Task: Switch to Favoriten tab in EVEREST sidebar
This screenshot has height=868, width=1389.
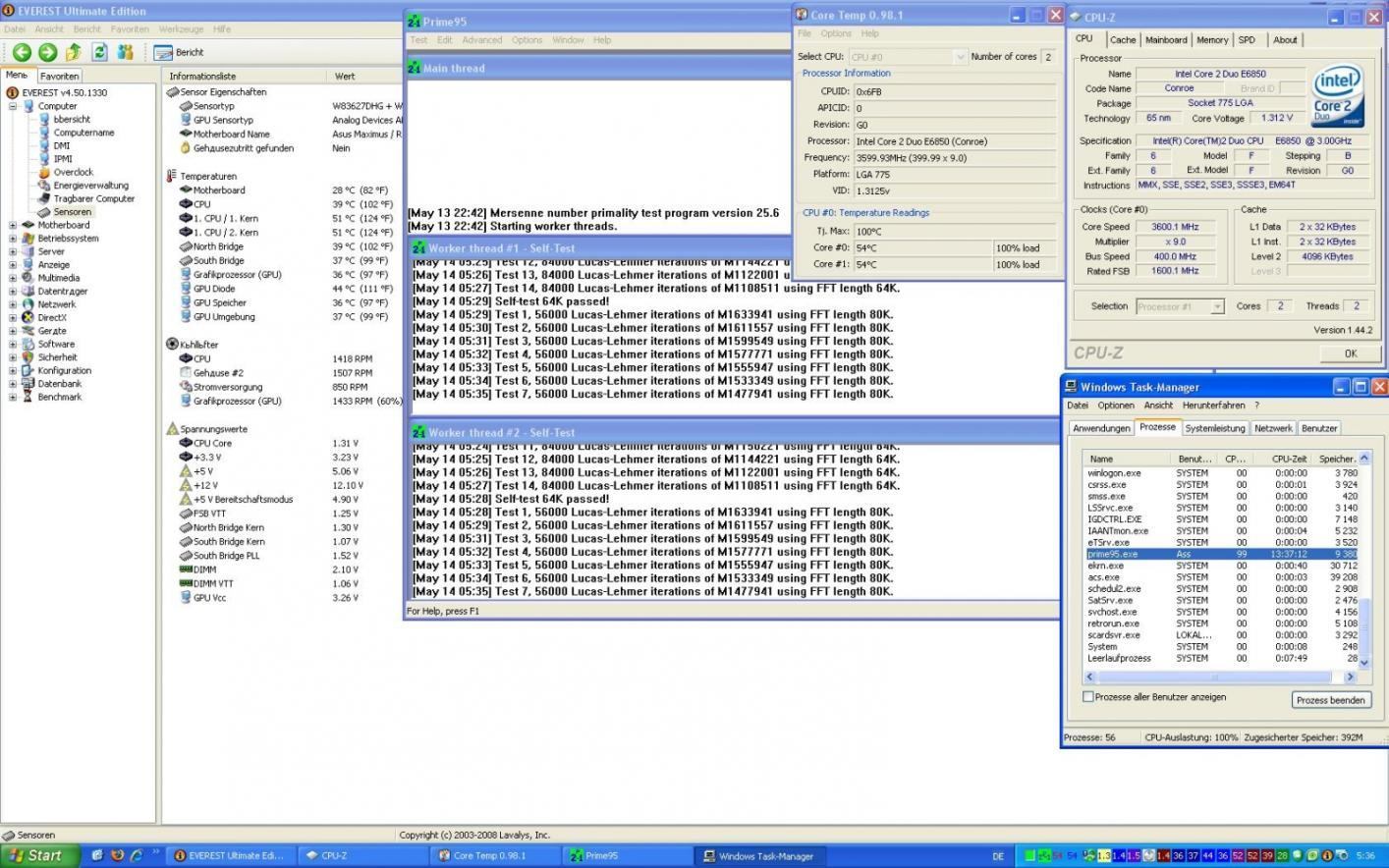Action: (x=60, y=76)
